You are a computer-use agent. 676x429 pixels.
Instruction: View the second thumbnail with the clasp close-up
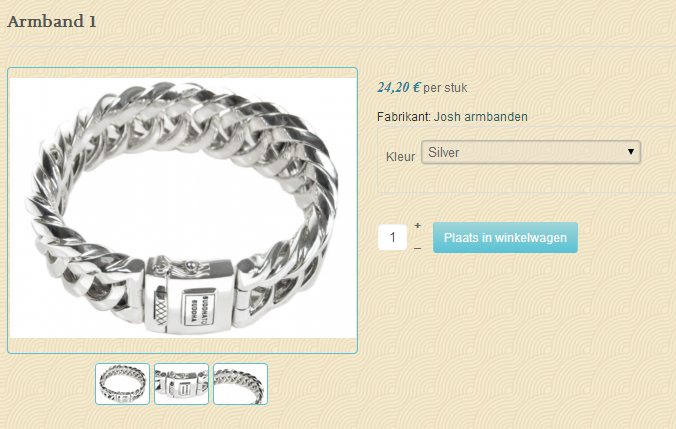click(x=182, y=384)
